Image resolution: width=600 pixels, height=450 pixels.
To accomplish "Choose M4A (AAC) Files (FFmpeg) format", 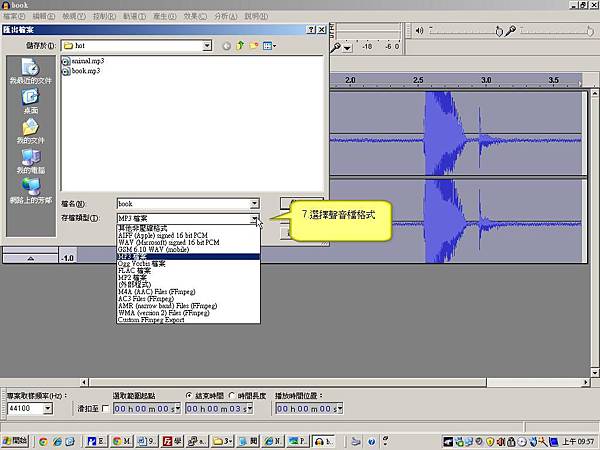I will (188, 292).
